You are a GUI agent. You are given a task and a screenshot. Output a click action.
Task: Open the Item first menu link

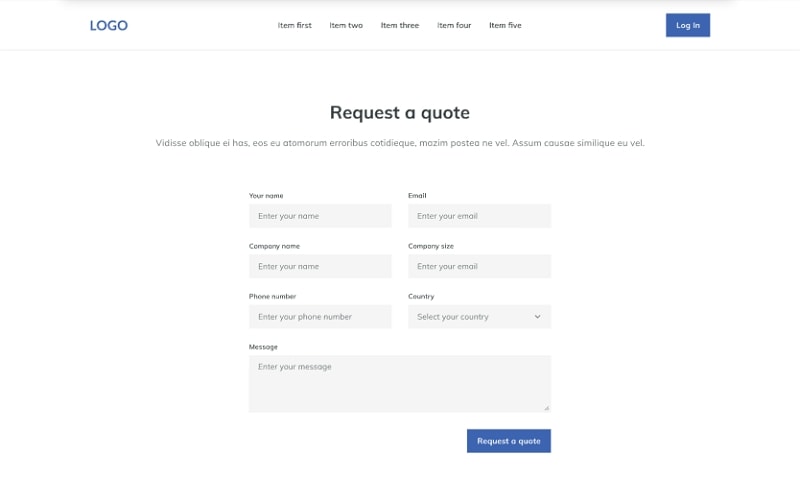(x=294, y=26)
